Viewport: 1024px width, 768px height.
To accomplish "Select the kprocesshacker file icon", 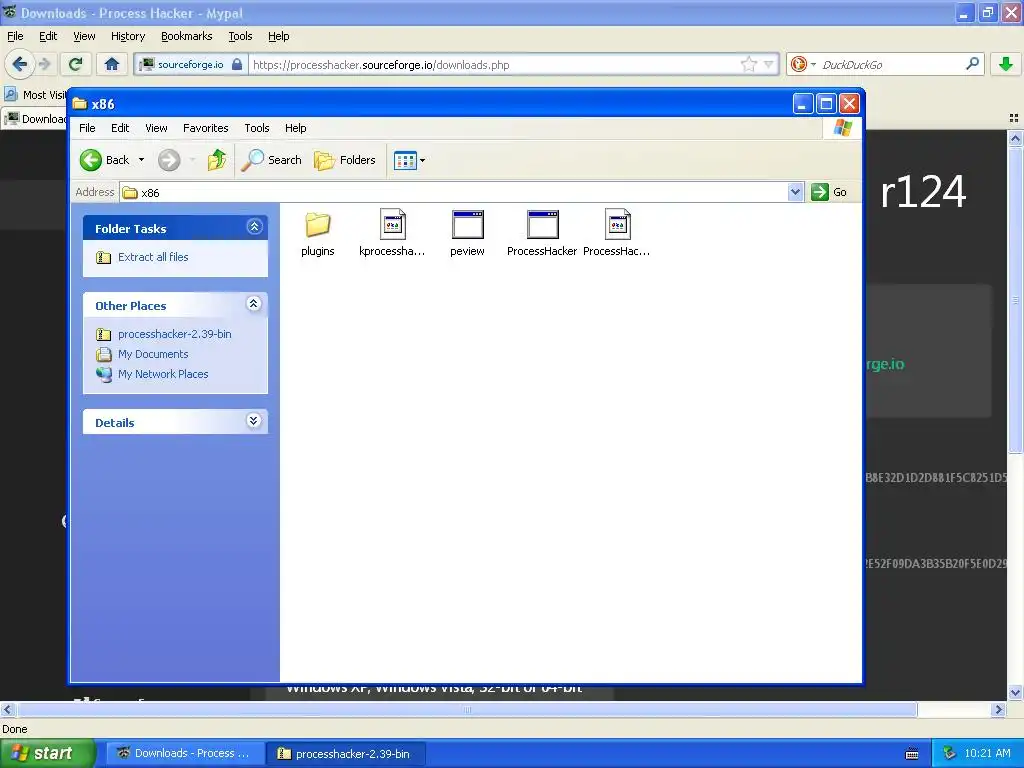I will pos(392,225).
